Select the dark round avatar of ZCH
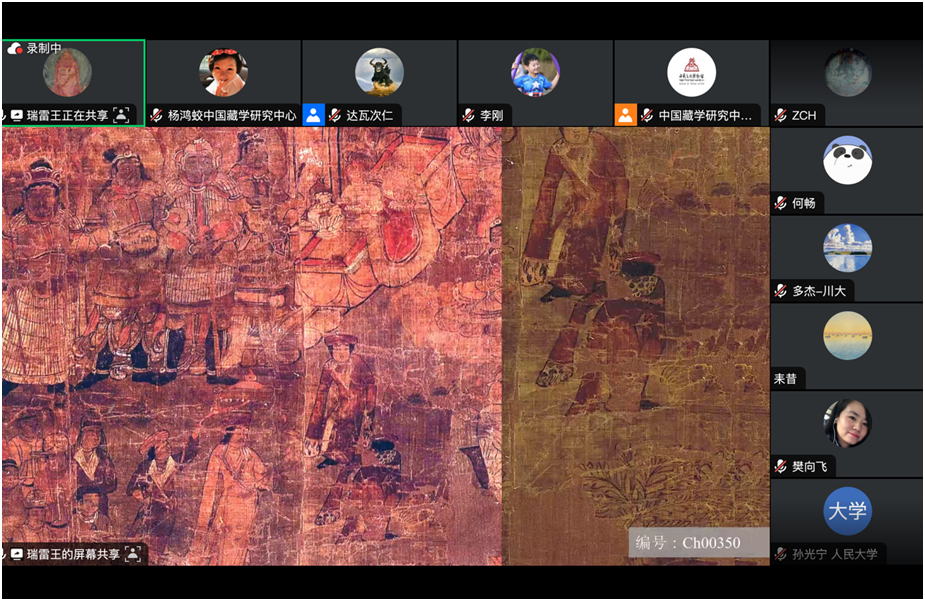Image resolution: width=925 pixels, height=601 pixels. 848,73
